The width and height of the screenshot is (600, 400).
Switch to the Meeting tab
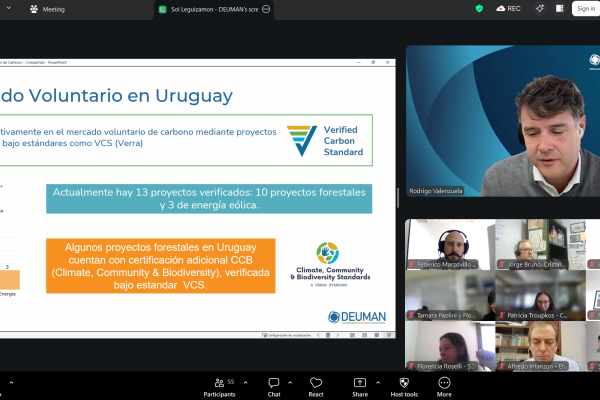coord(47,9)
